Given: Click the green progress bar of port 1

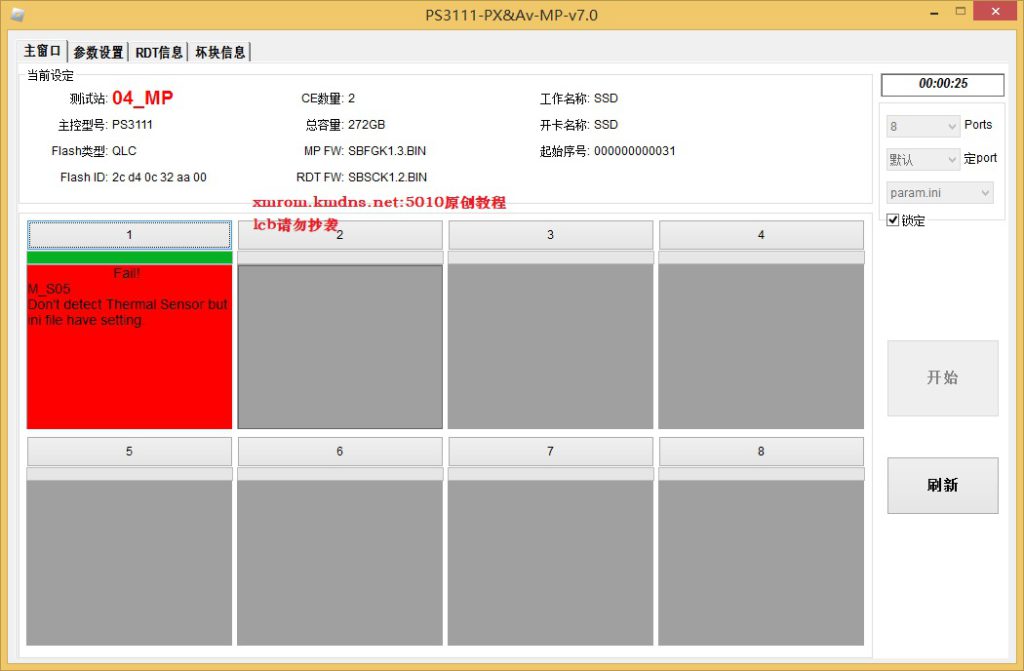Looking at the screenshot, I should click(129, 258).
